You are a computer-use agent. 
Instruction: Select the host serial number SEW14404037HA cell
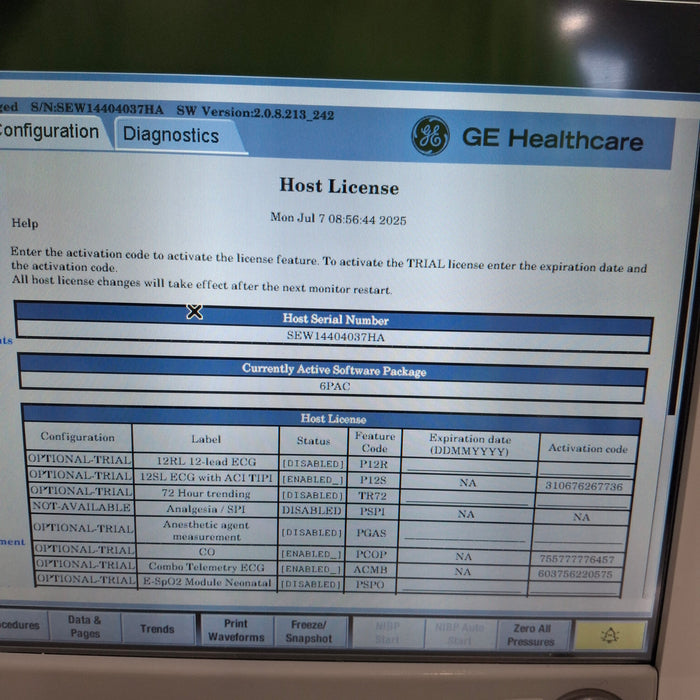[335, 336]
